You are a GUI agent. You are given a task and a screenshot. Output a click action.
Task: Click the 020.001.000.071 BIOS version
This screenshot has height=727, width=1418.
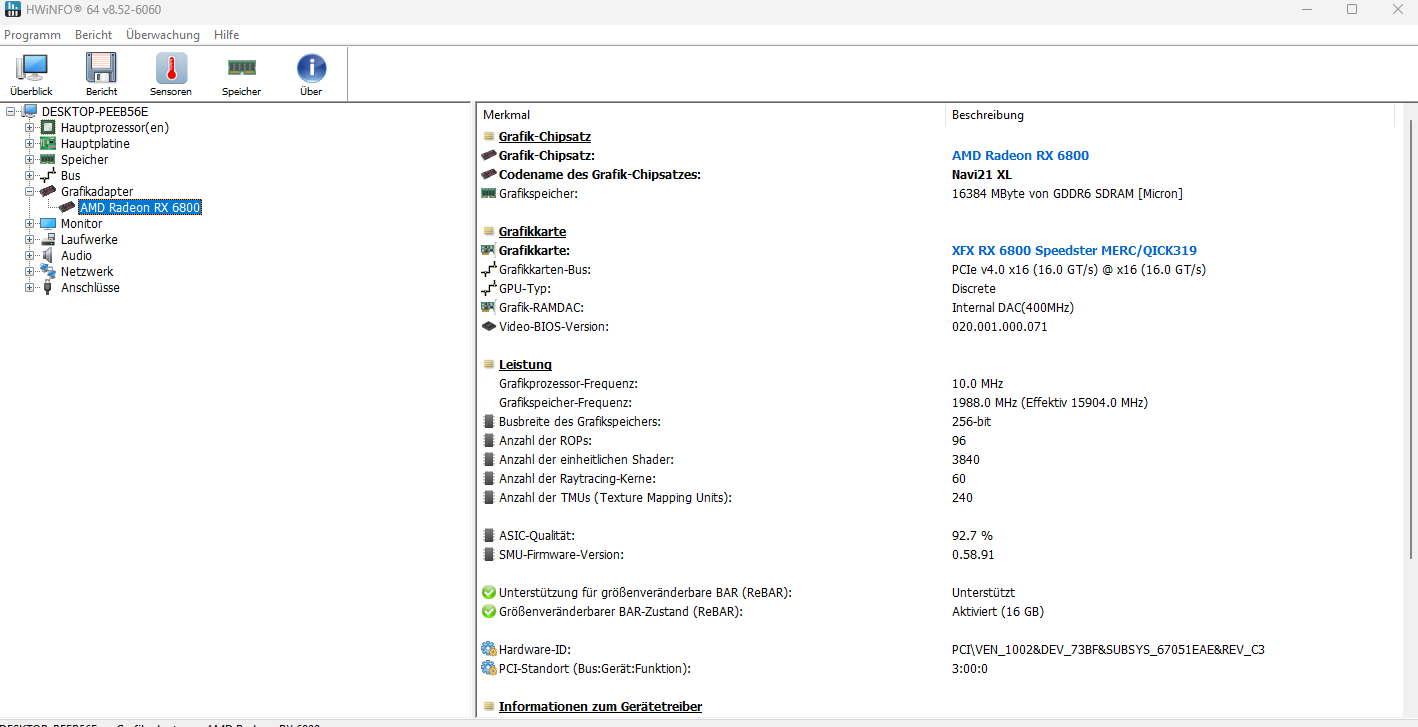pyautogui.click(x=999, y=326)
